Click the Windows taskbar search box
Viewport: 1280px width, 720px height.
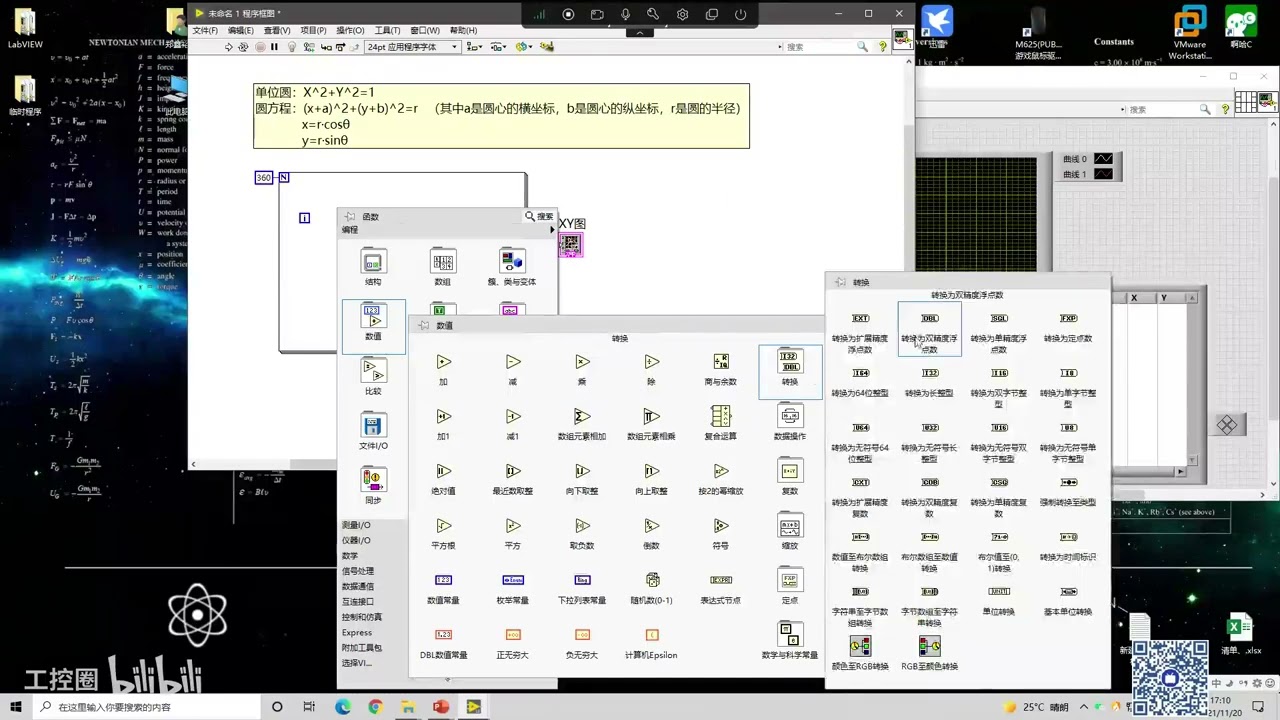[145, 707]
